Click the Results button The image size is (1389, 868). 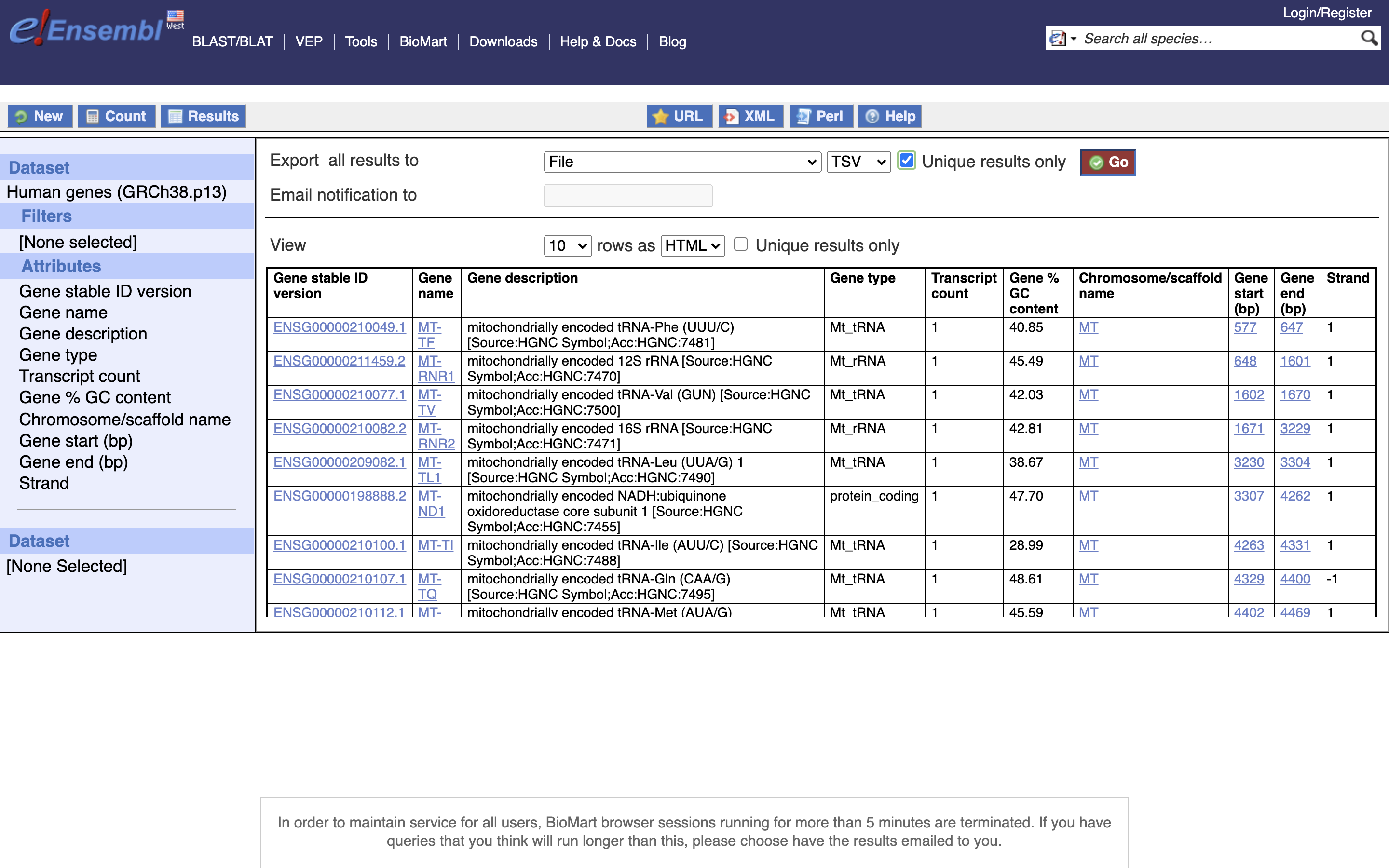(203, 117)
